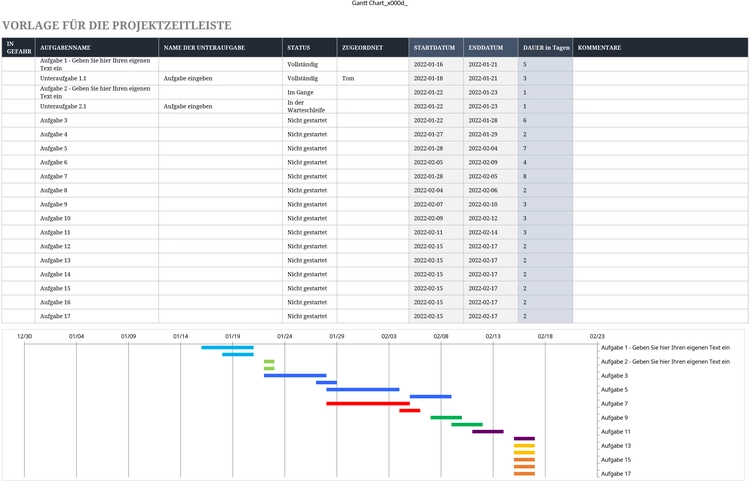Image resolution: width=750 pixels, height=483 pixels.
Task: Select the STARTDATUM column header
Action: click(436, 47)
